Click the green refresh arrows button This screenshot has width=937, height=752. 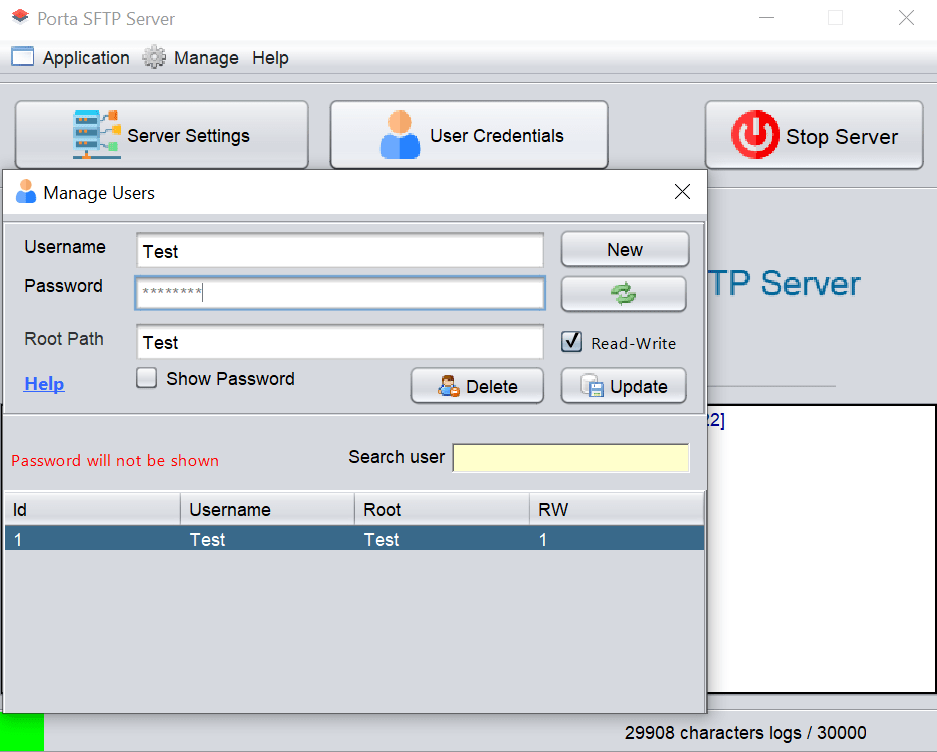[x=623, y=294]
